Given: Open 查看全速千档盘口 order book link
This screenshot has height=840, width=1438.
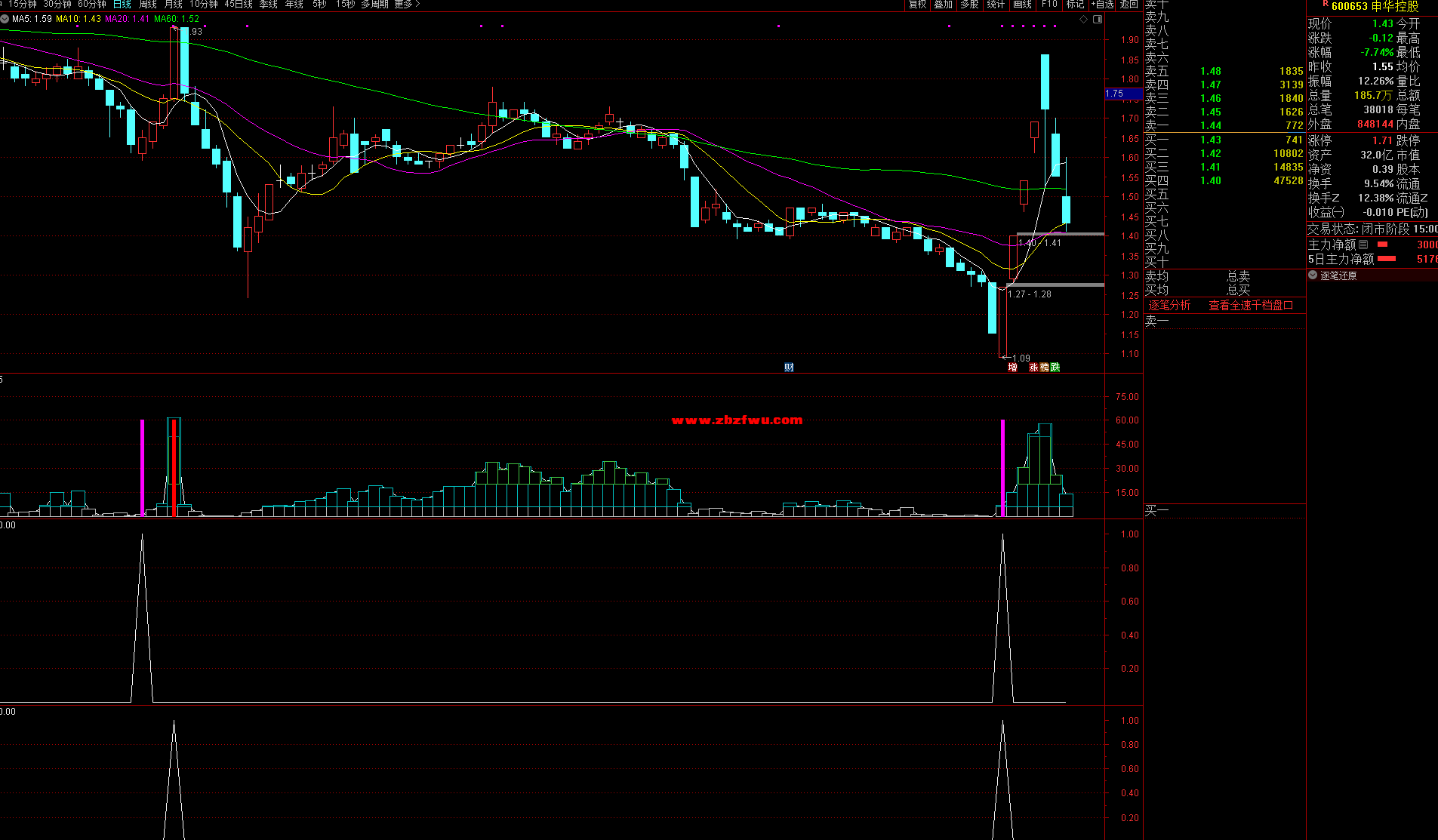Looking at the screenshot, I should pyautogui.click(x=1251, y=306).
